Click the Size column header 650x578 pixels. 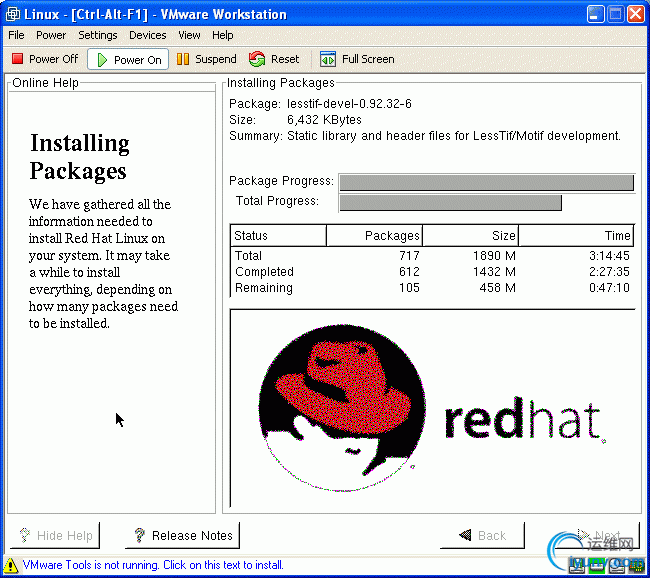(x=471, y=236)
